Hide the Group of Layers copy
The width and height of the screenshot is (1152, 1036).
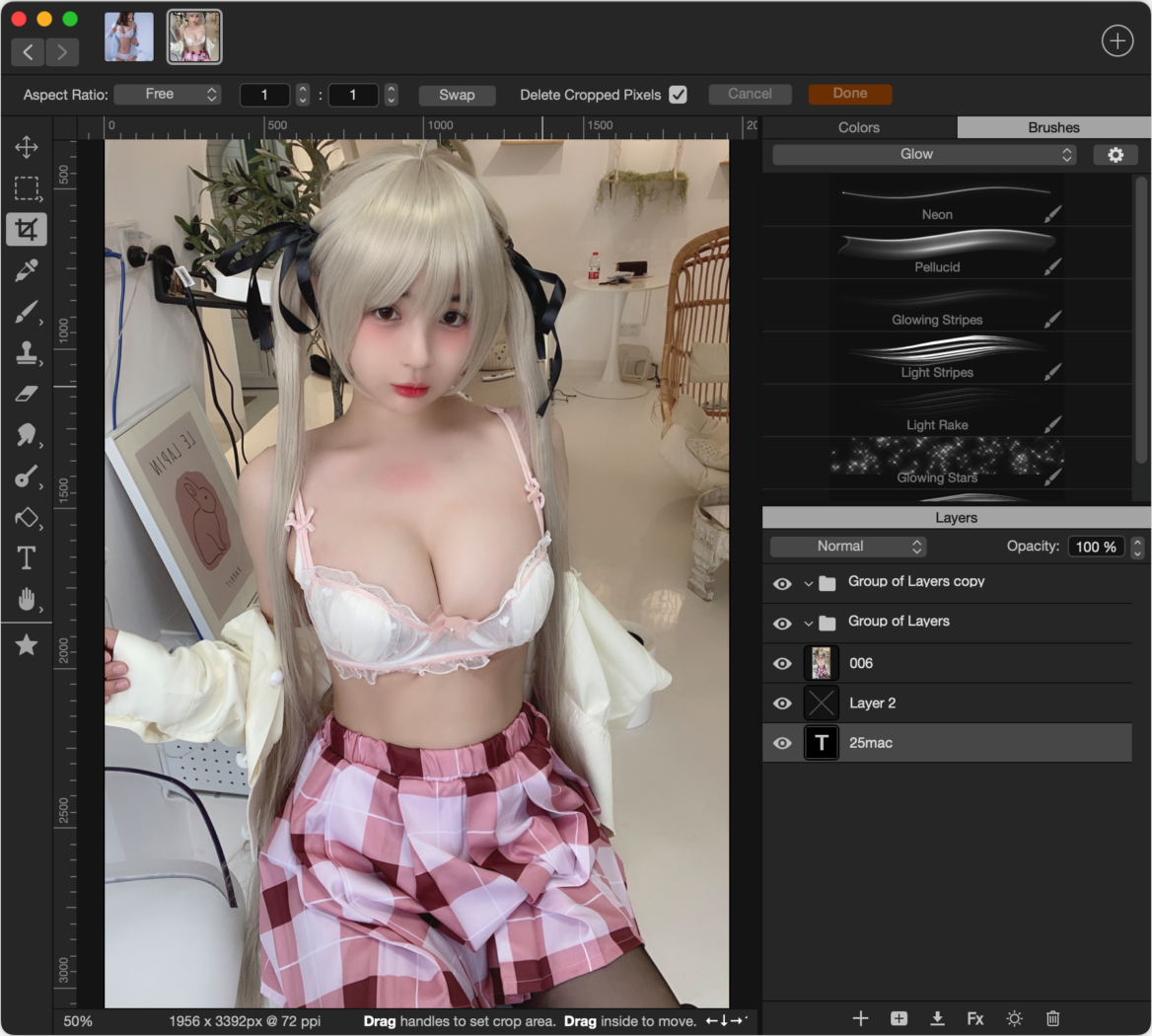[782, 583]
